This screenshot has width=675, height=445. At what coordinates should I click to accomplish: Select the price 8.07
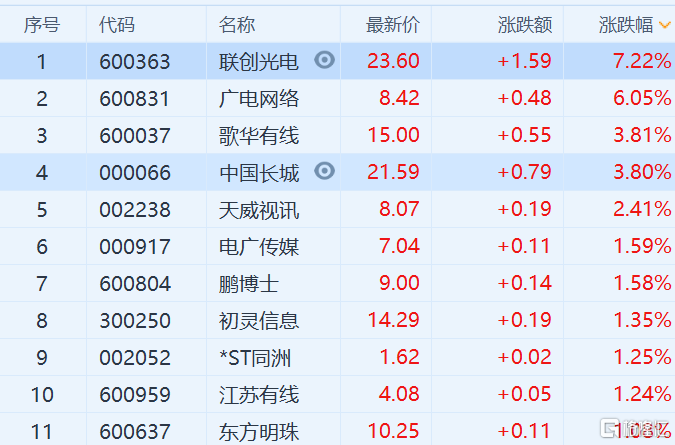399,209
